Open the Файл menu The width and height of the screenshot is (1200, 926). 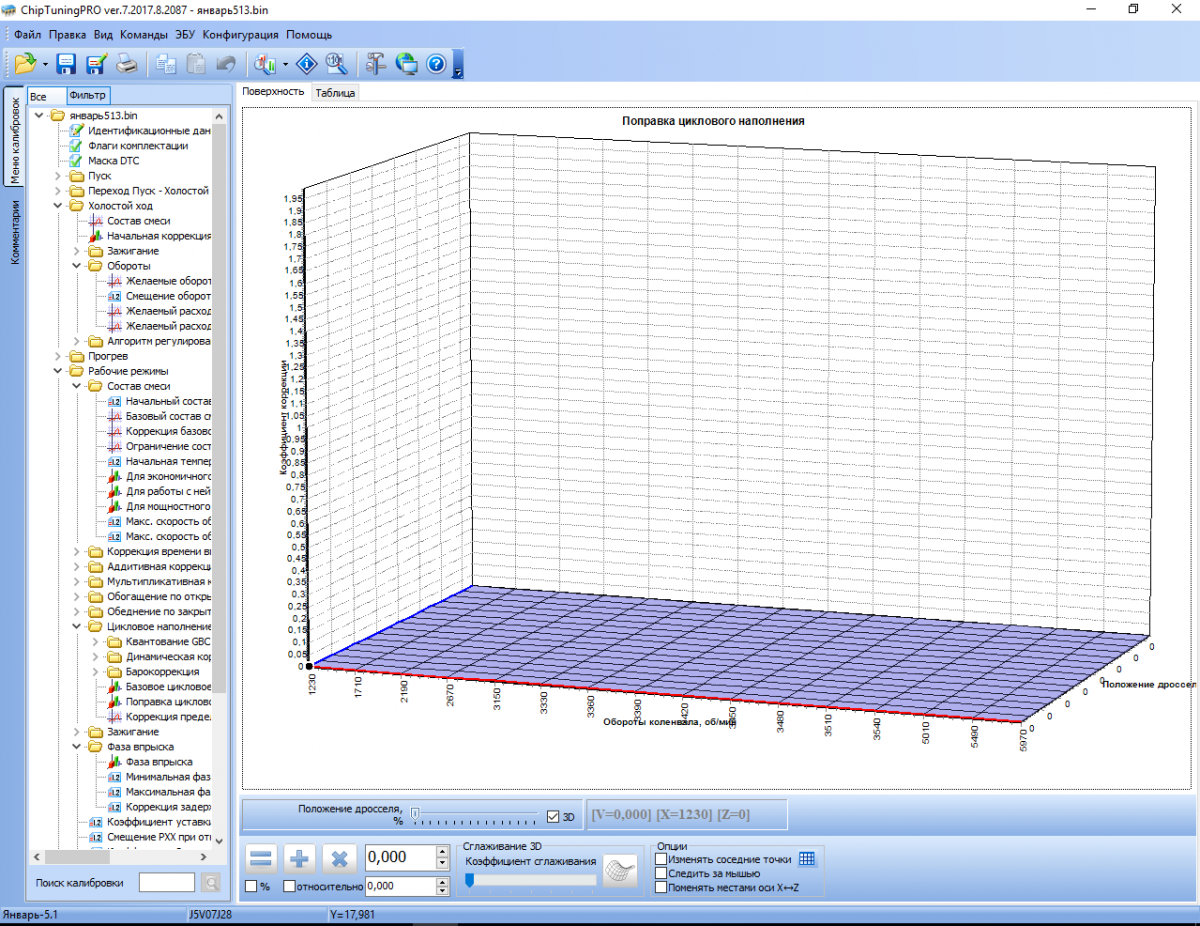[27, 34]
